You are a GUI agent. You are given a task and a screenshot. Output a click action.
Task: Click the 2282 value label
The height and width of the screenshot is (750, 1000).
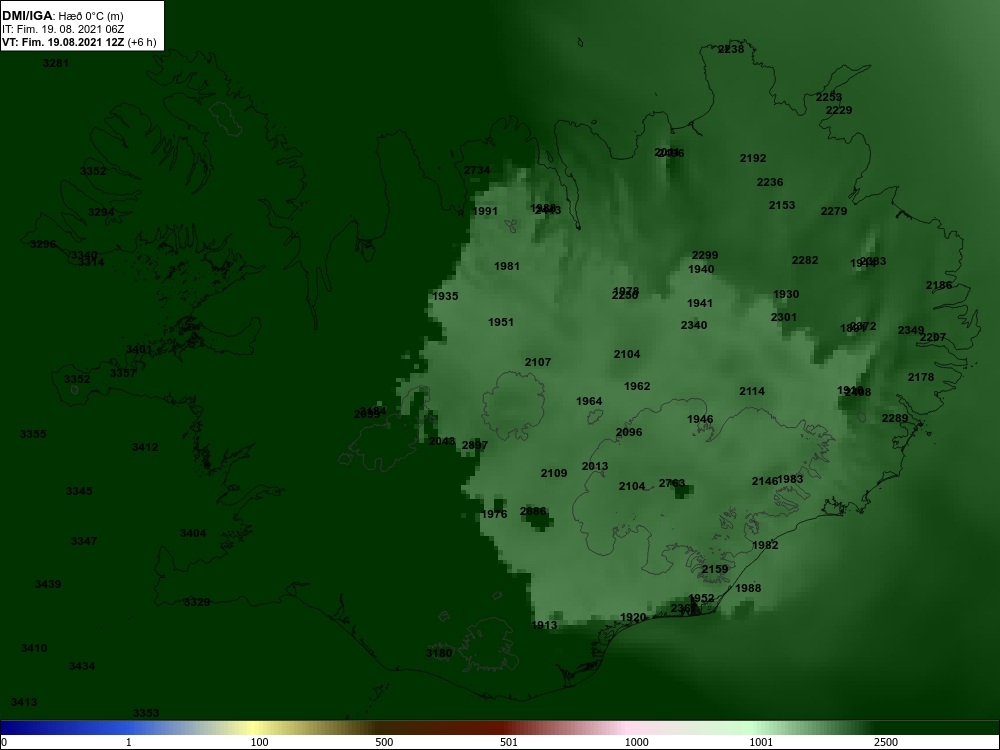click(x=804, y=261)
